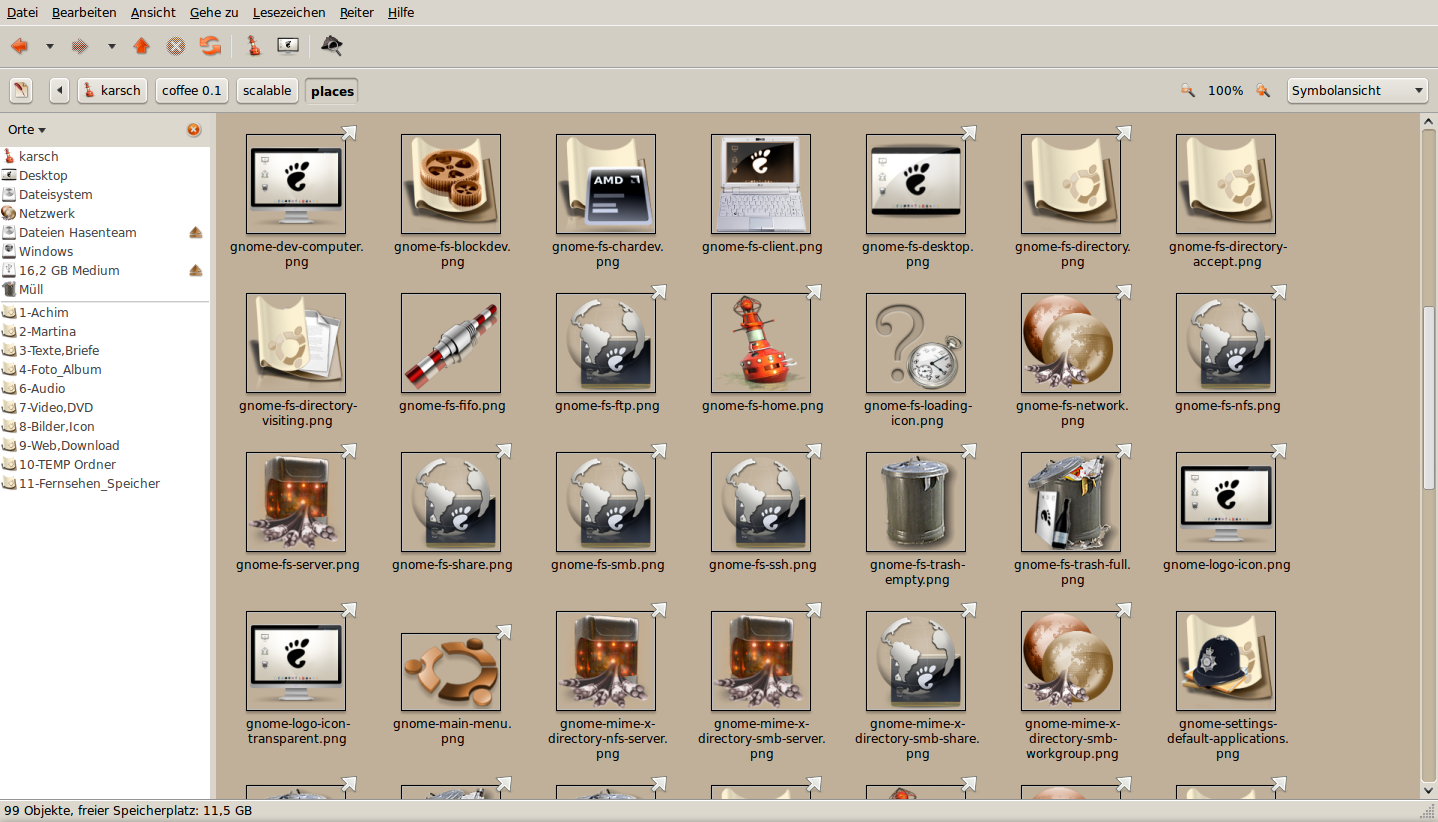
Task: Go up one folder level
Action: pos(141,46)
